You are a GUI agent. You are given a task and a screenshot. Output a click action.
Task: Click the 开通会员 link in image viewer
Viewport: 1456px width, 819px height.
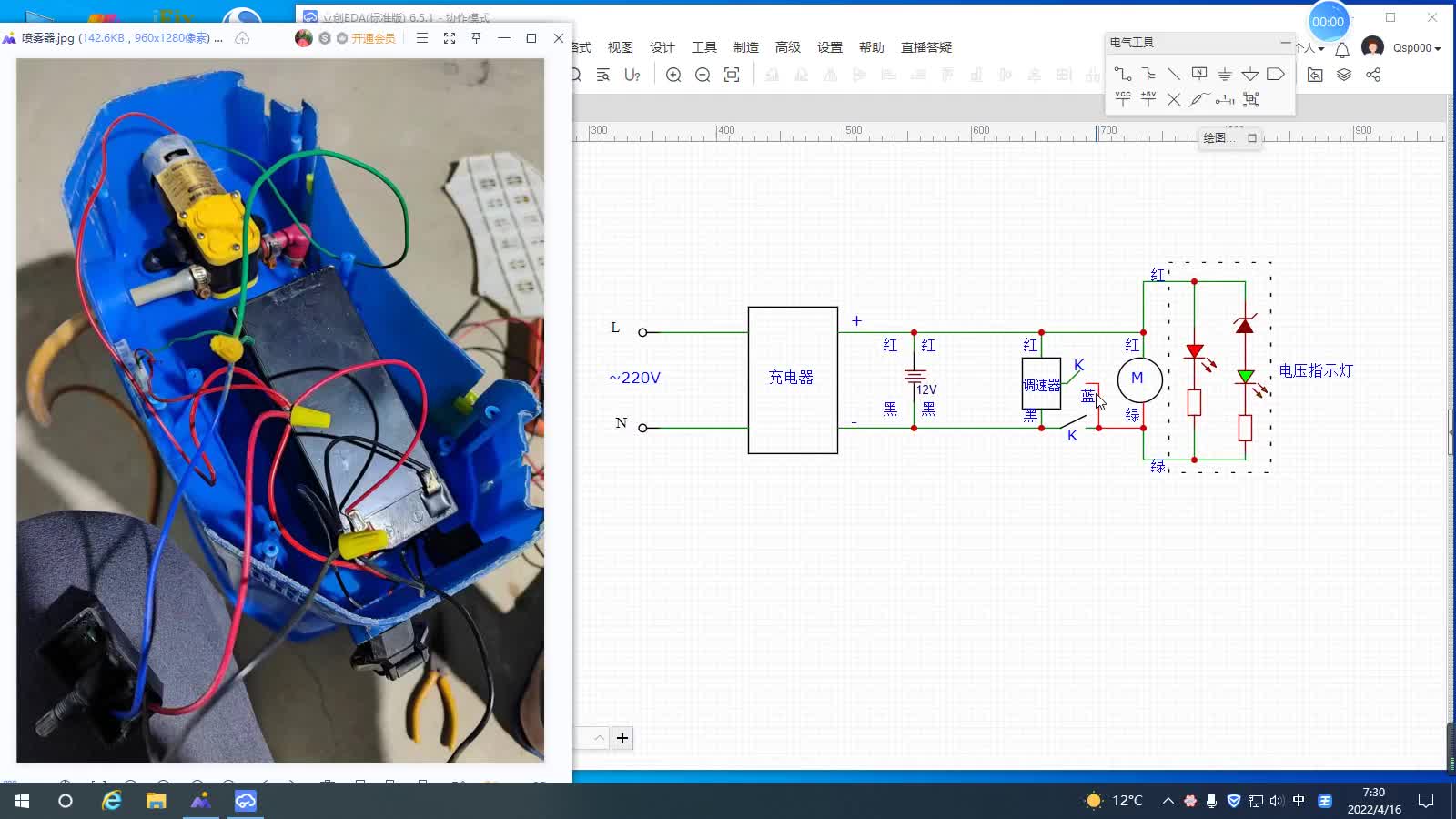tap(373, 38)
